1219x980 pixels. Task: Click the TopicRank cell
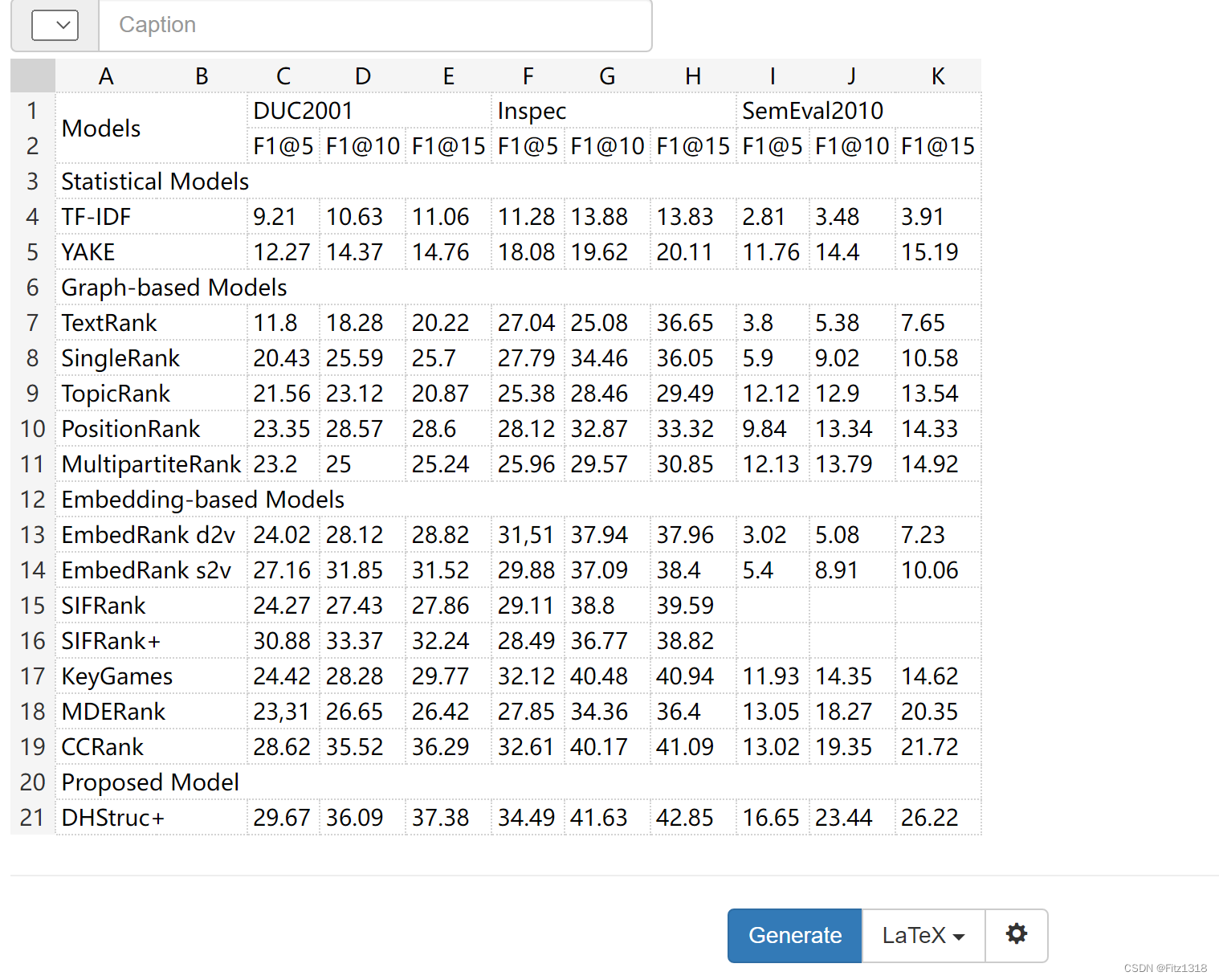(x=151, y=394)
